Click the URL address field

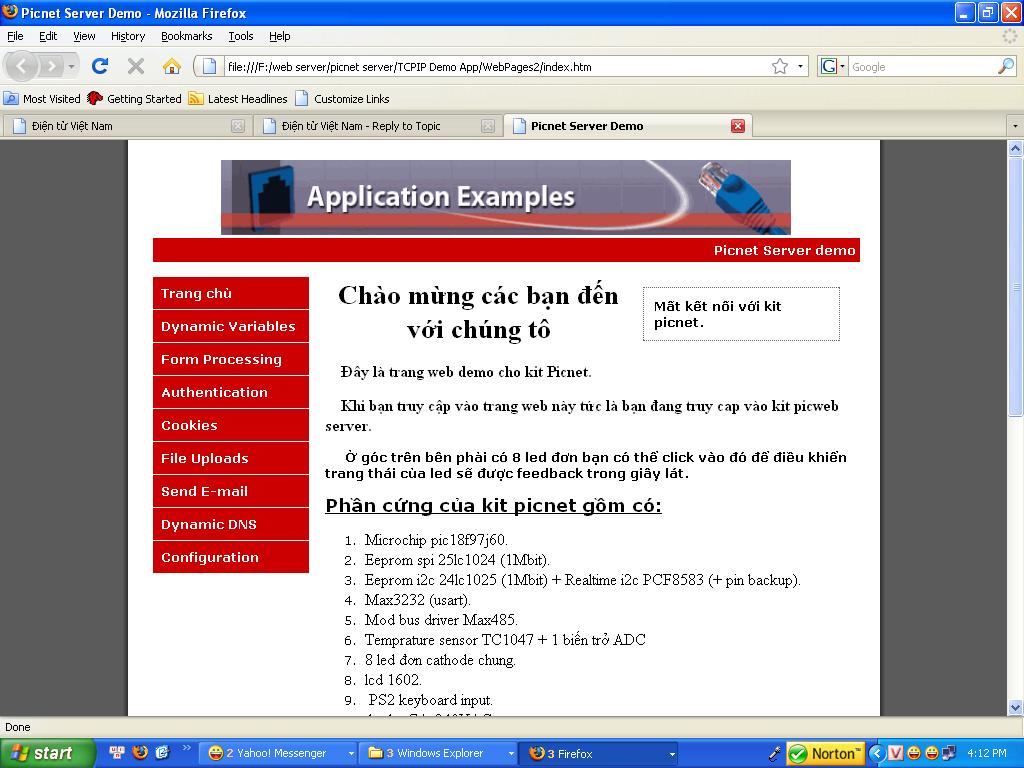point(496,67)
